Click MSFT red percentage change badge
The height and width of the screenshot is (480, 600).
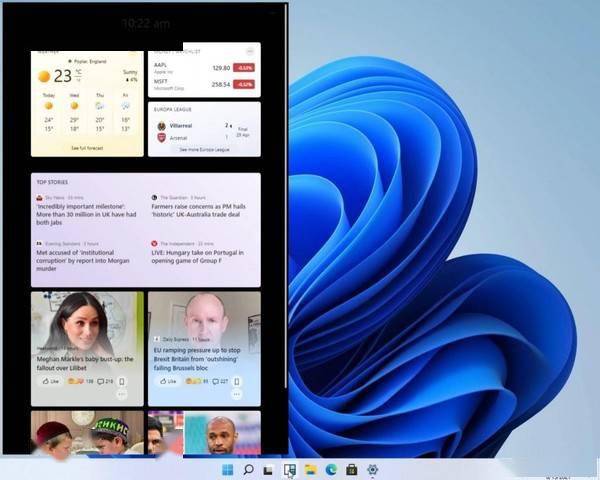(244, 84)
